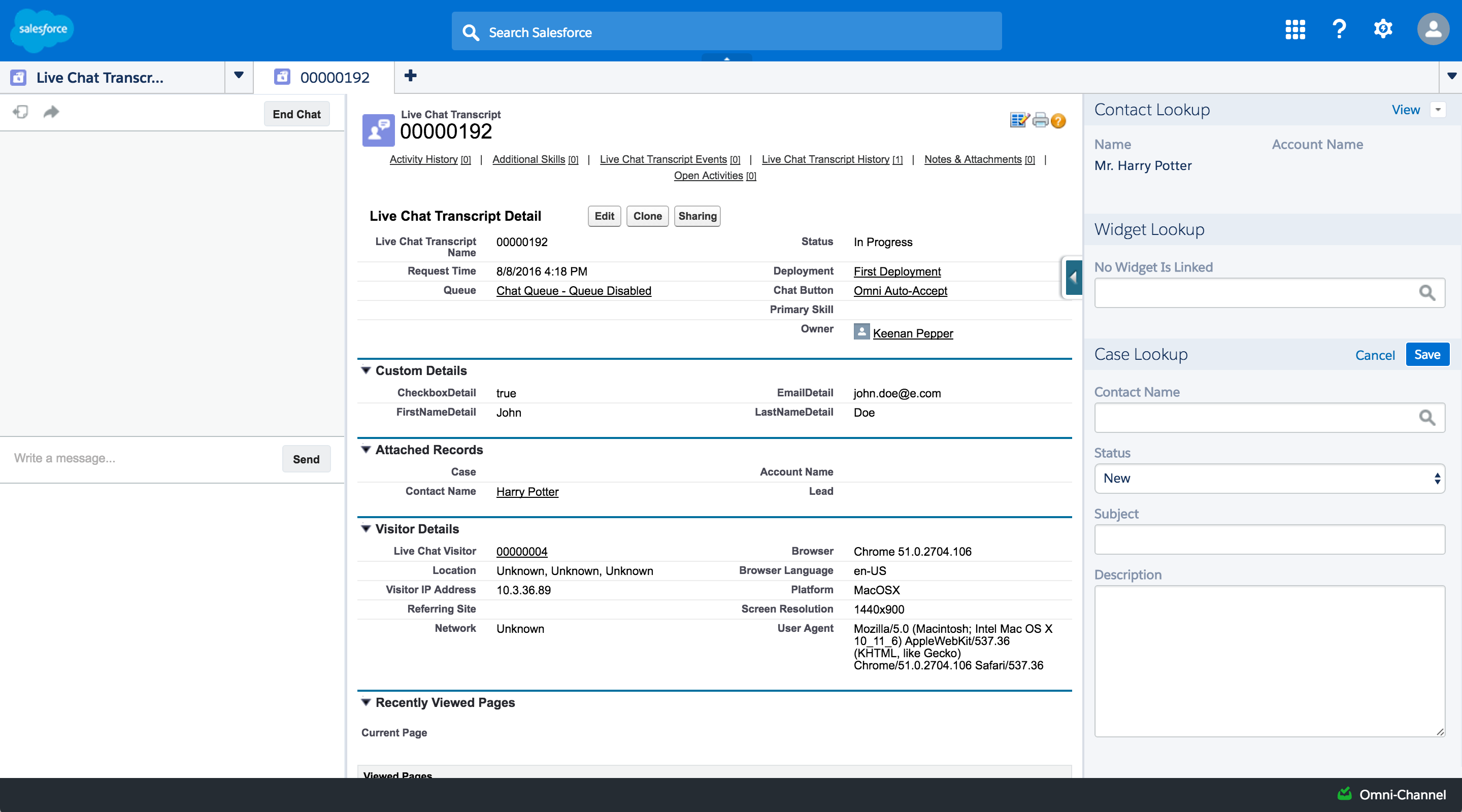
Task: Click the Help question mark icon
Action: click(1339, 29)
